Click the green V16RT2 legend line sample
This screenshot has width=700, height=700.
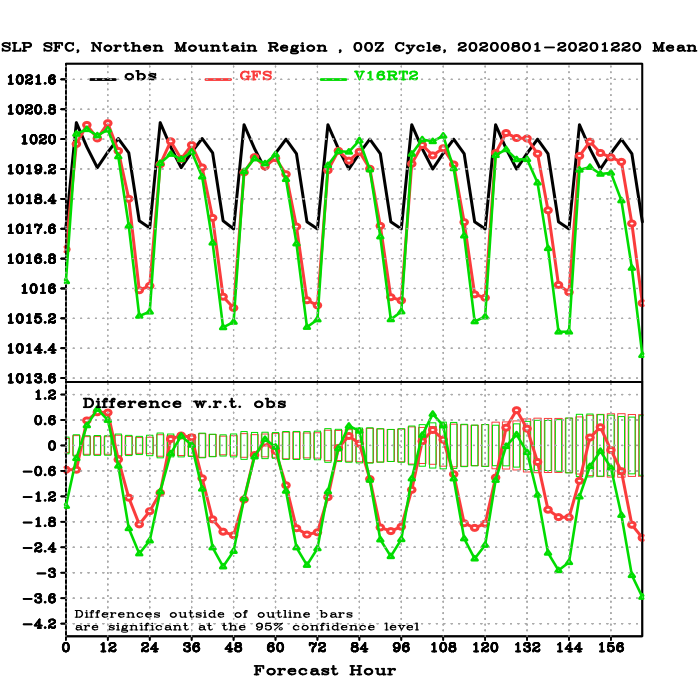[x=333, y=79]
